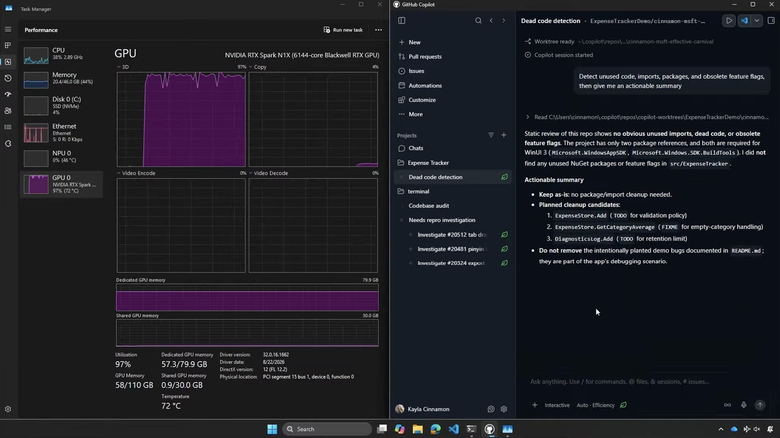Screen dimensions: 780x438
Task: Toggle the GitHub Copilot sidebar panel
Action: 401,20
